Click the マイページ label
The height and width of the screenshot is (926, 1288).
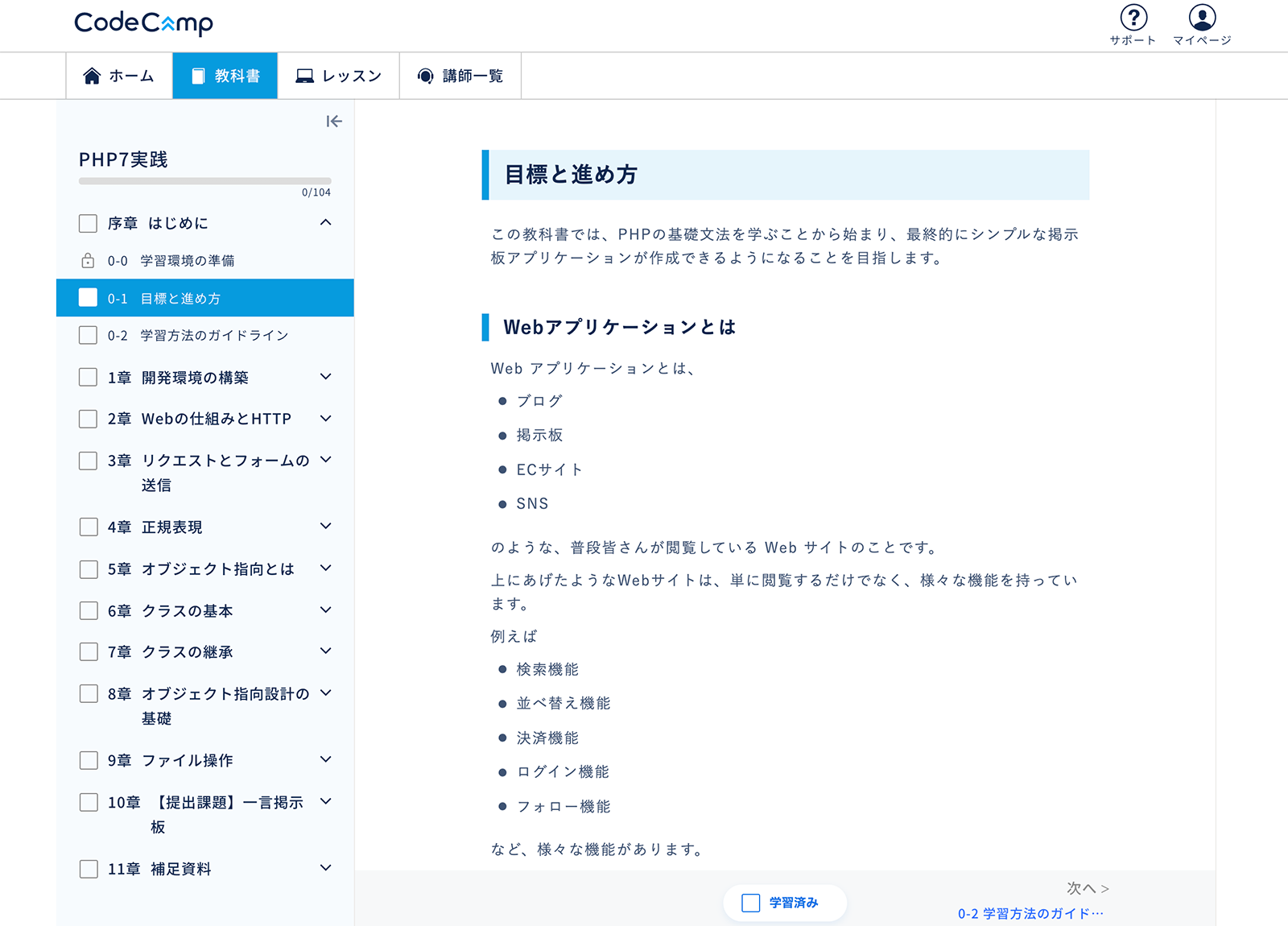(x=1202, y=40)
